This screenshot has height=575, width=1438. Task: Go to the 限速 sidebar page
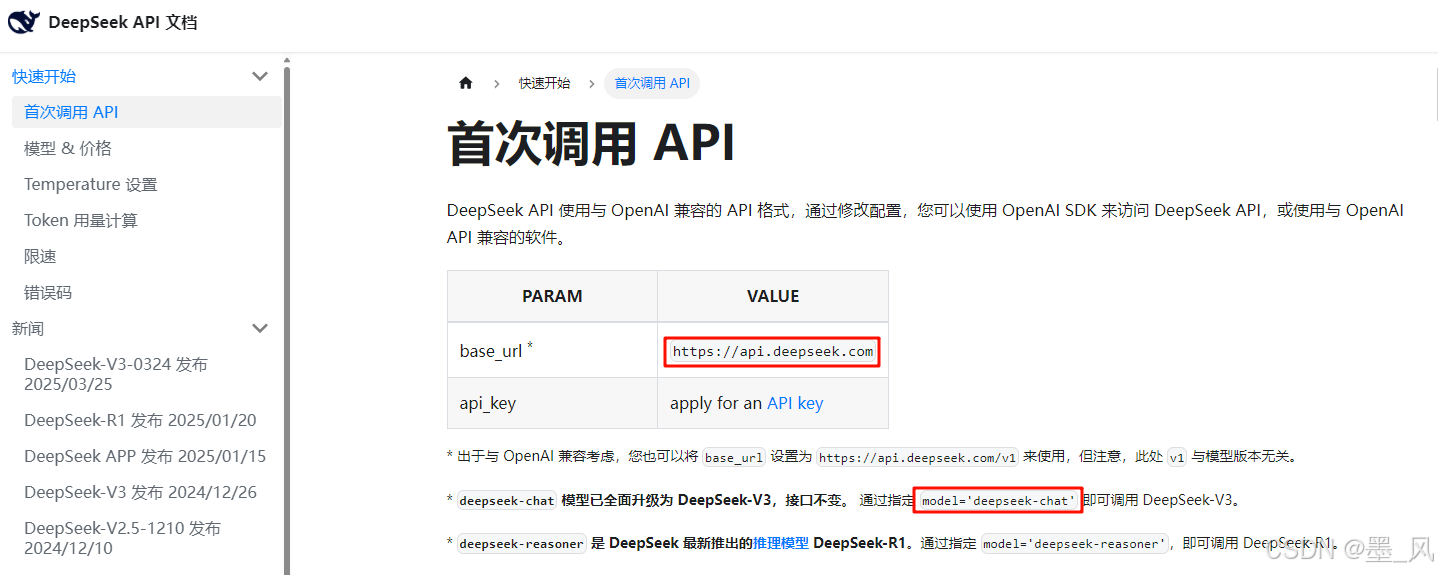tap(40, 256)
